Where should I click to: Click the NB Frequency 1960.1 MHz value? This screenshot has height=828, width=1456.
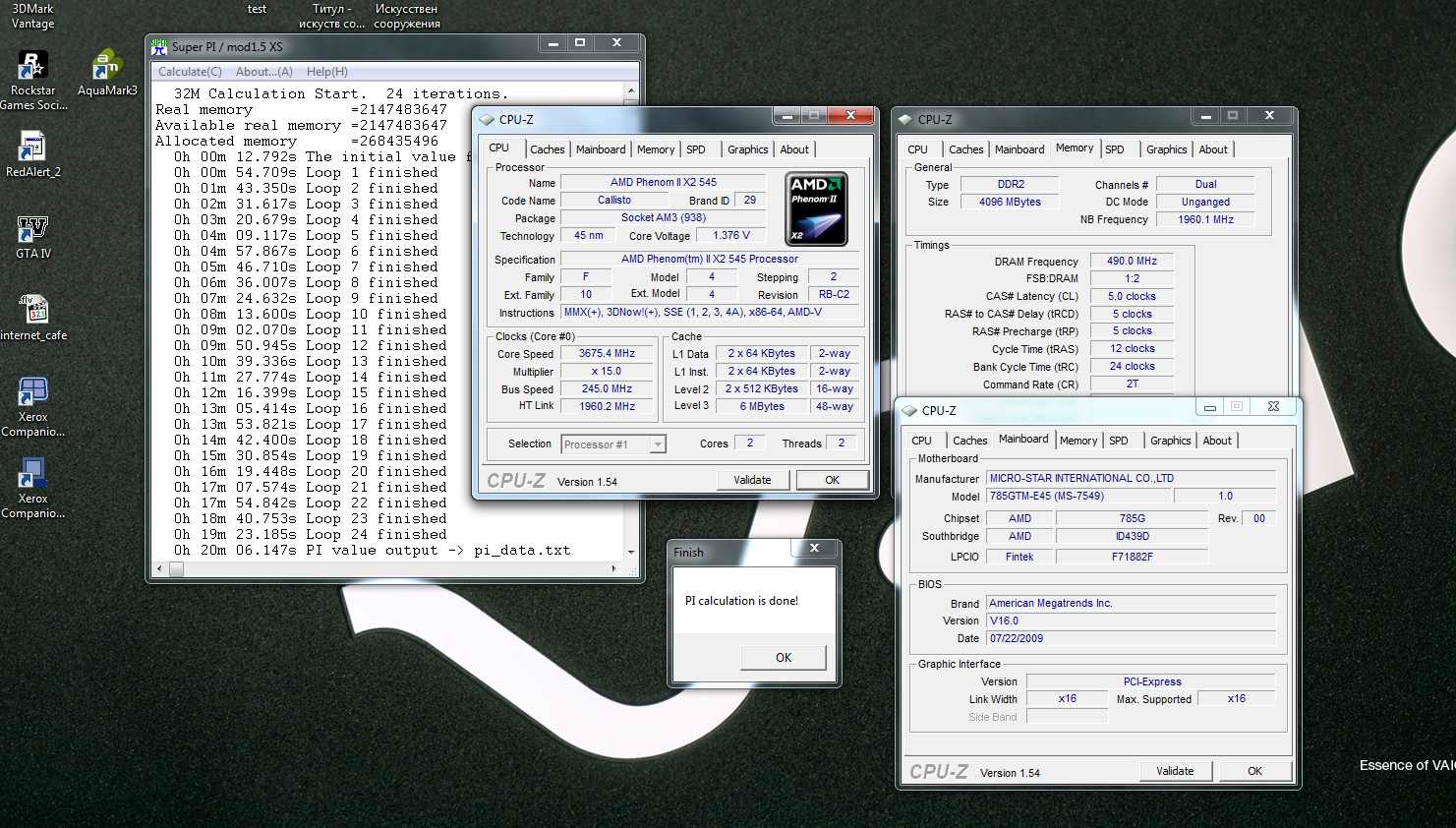tap(1205, 220)
